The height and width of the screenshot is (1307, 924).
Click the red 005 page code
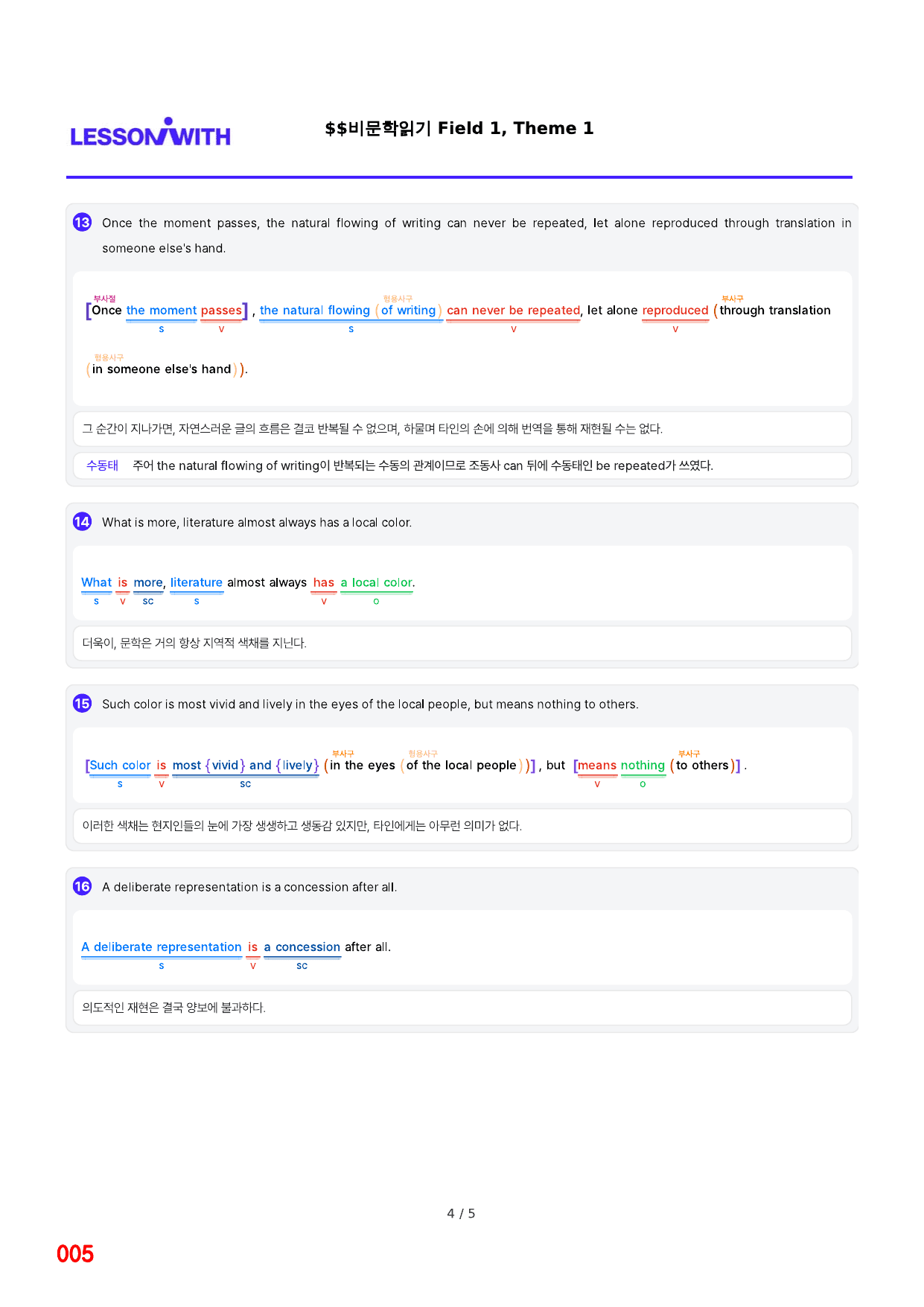tap(75, 1254)
